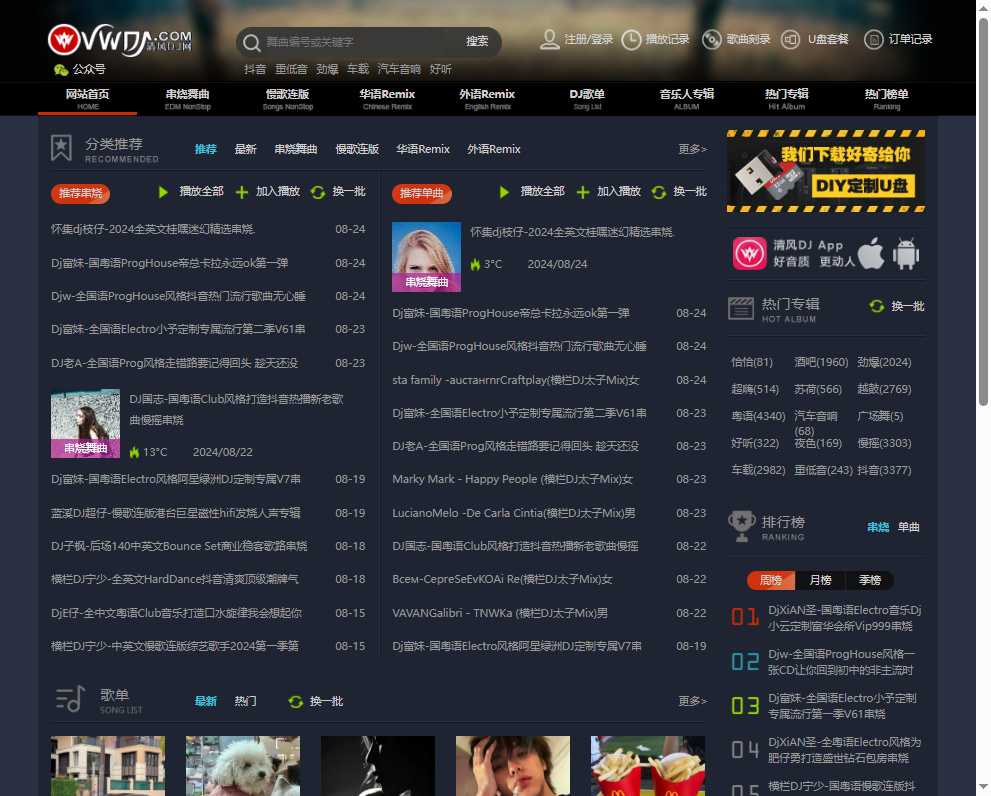Open the 播放记录 play history icon
Image resolution: width=991 pixels, height=796 pixels.
coord(630,39)
